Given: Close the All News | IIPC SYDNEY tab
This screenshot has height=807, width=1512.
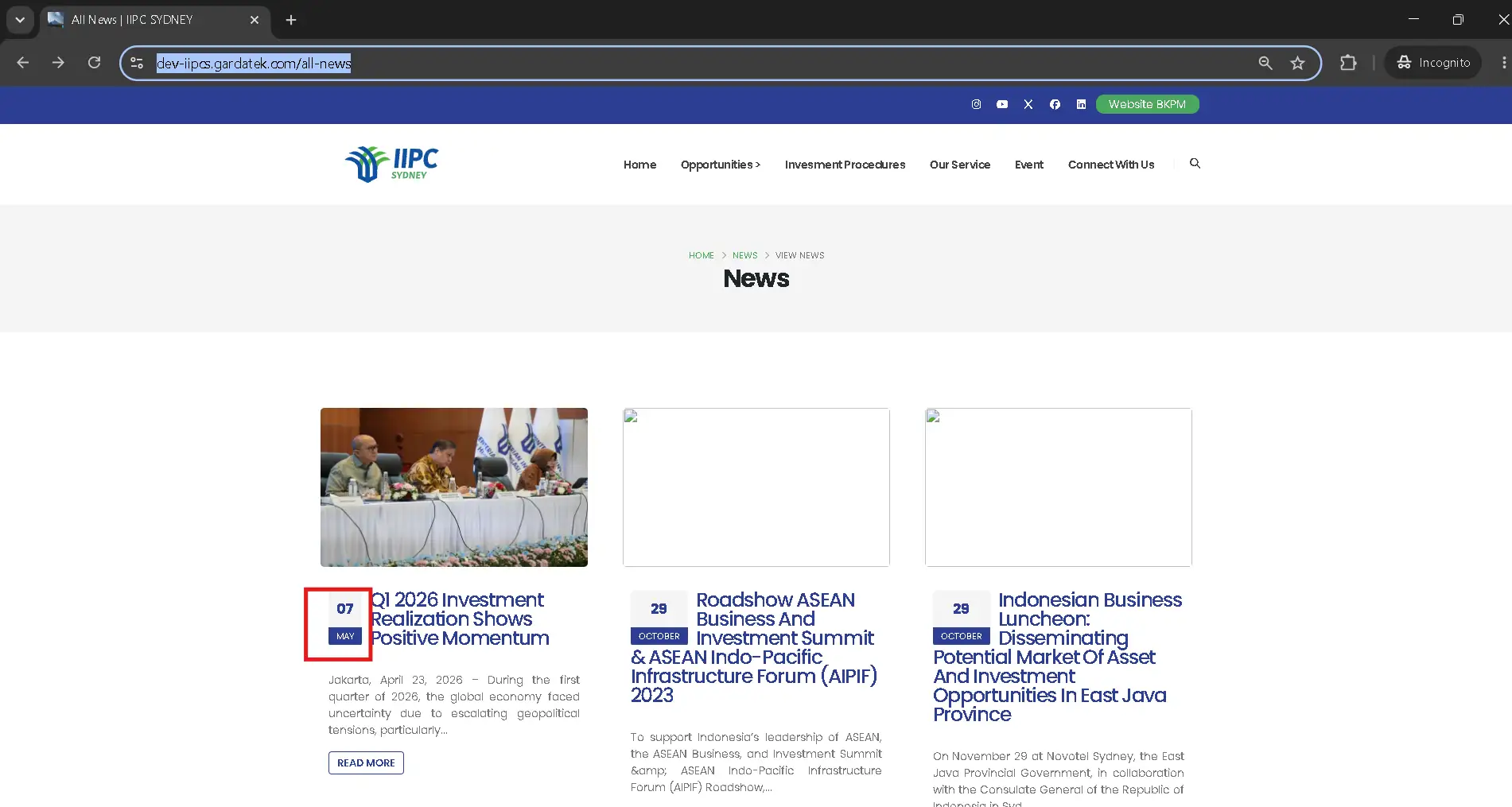Looking at the screenshot, I should click(x=255, y=20).
